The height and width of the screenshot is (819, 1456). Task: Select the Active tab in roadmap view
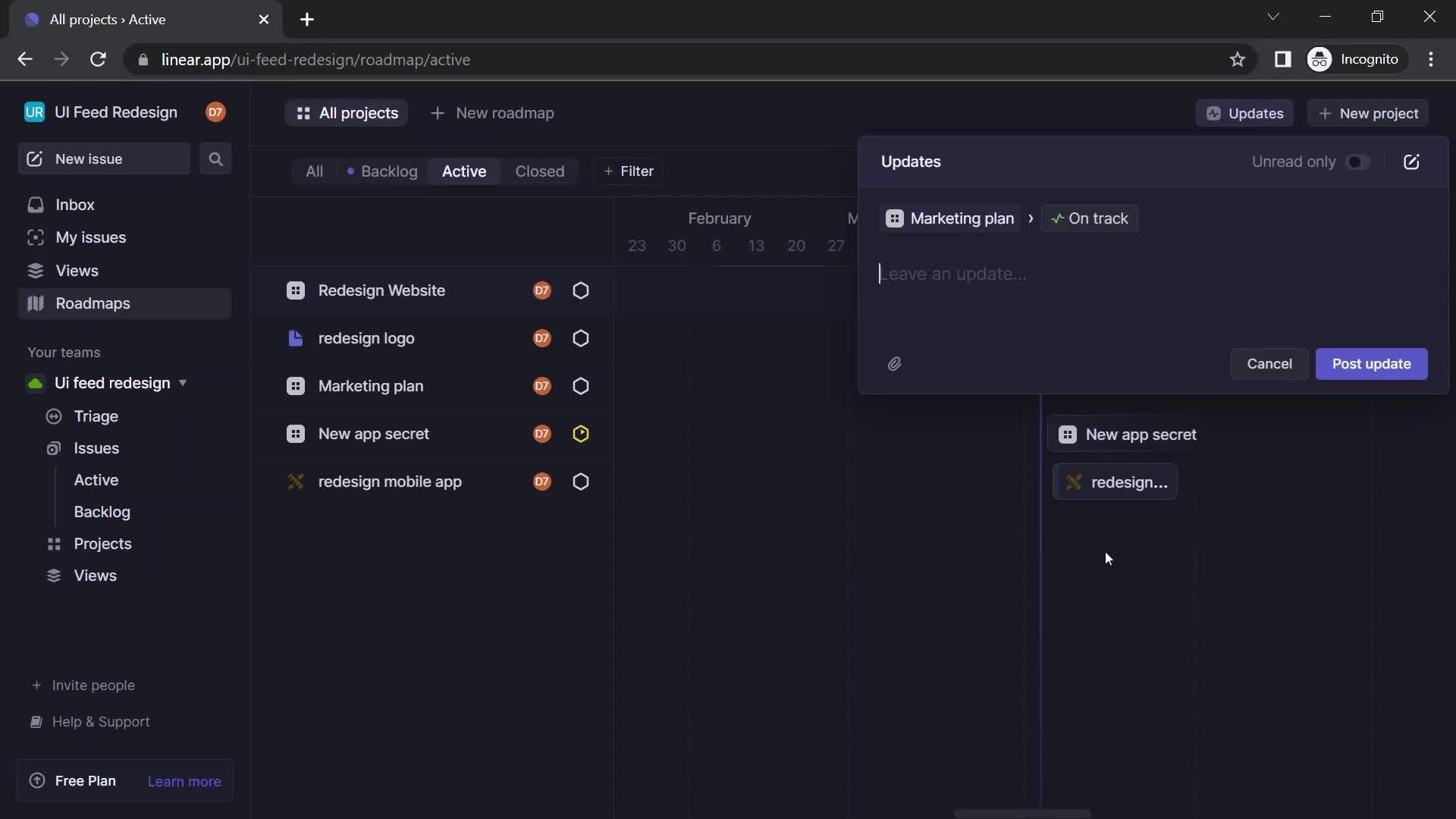tap(464, 172)
